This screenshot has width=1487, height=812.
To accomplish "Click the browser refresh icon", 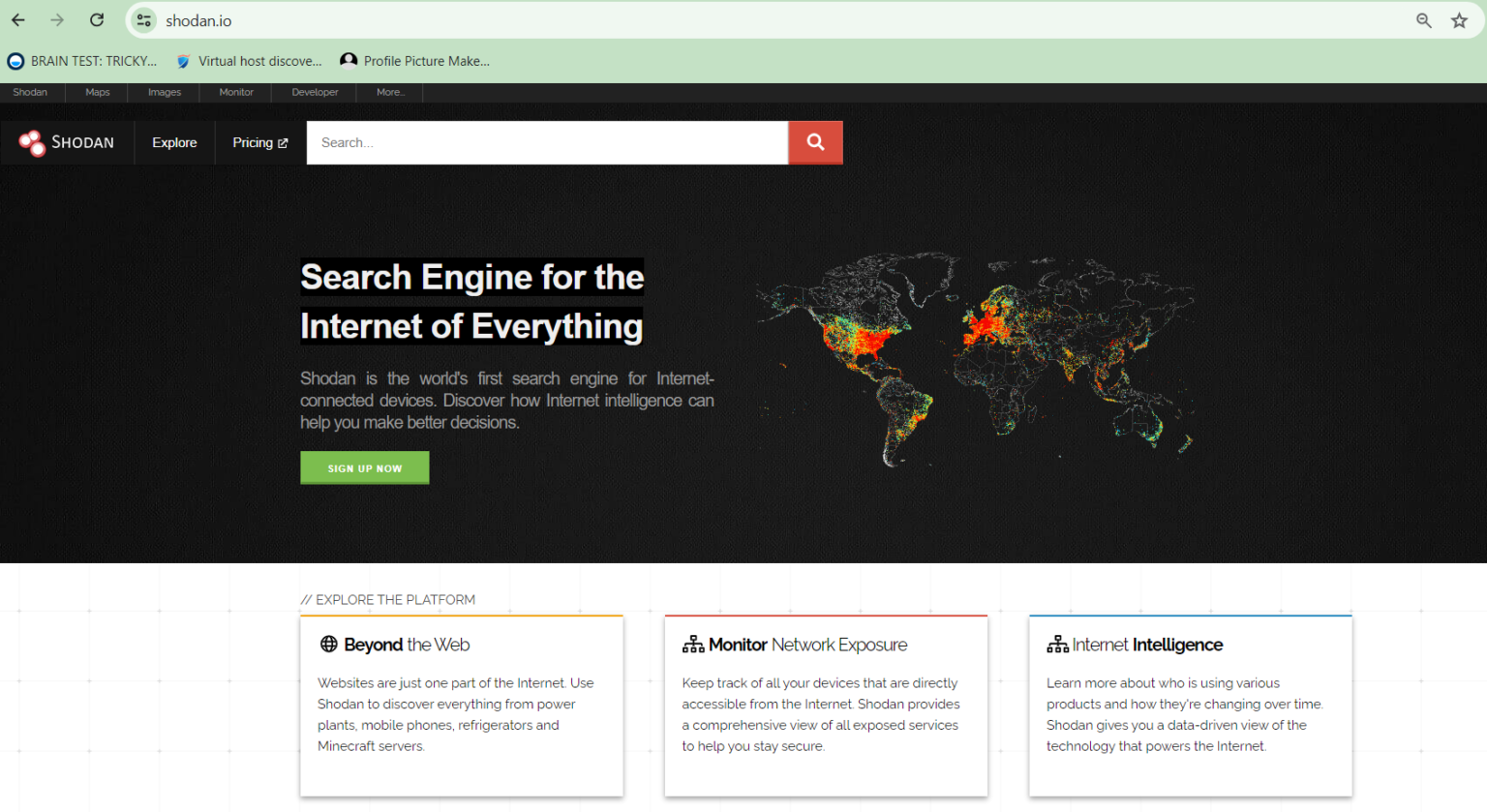I will point(96,19).
